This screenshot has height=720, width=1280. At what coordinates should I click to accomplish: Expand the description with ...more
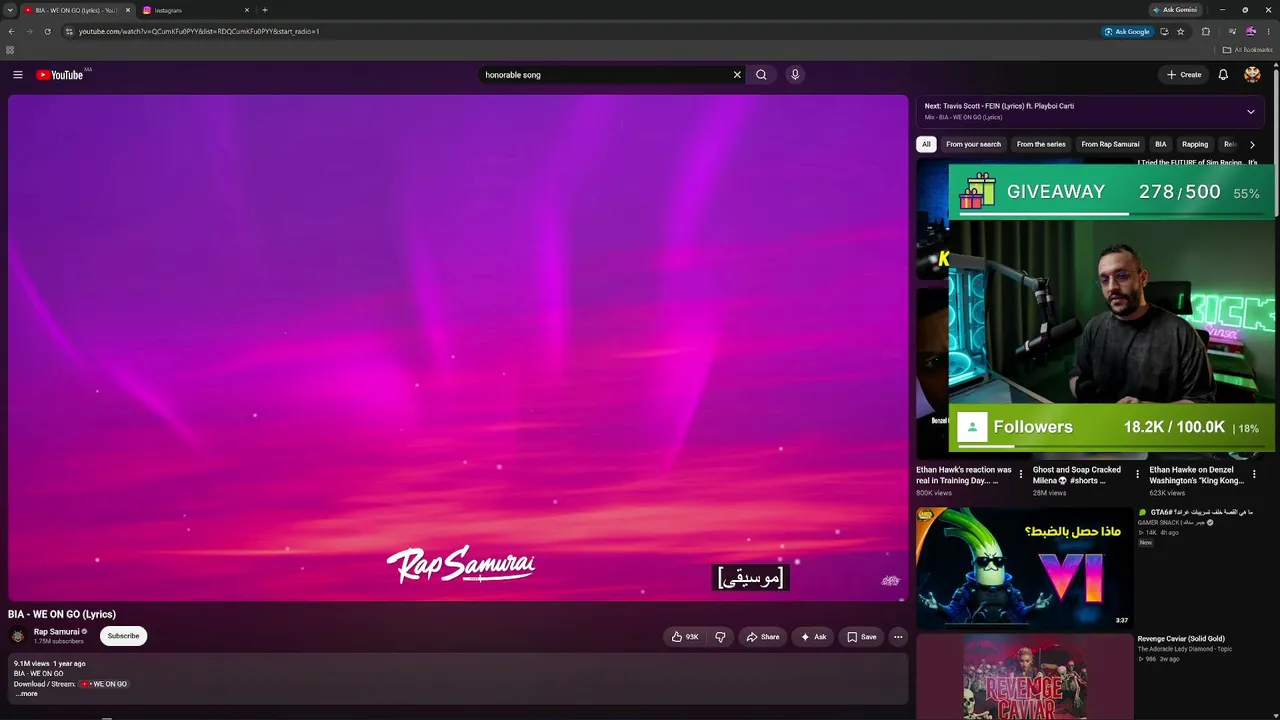pyautogui.click(x=27, y=694)
